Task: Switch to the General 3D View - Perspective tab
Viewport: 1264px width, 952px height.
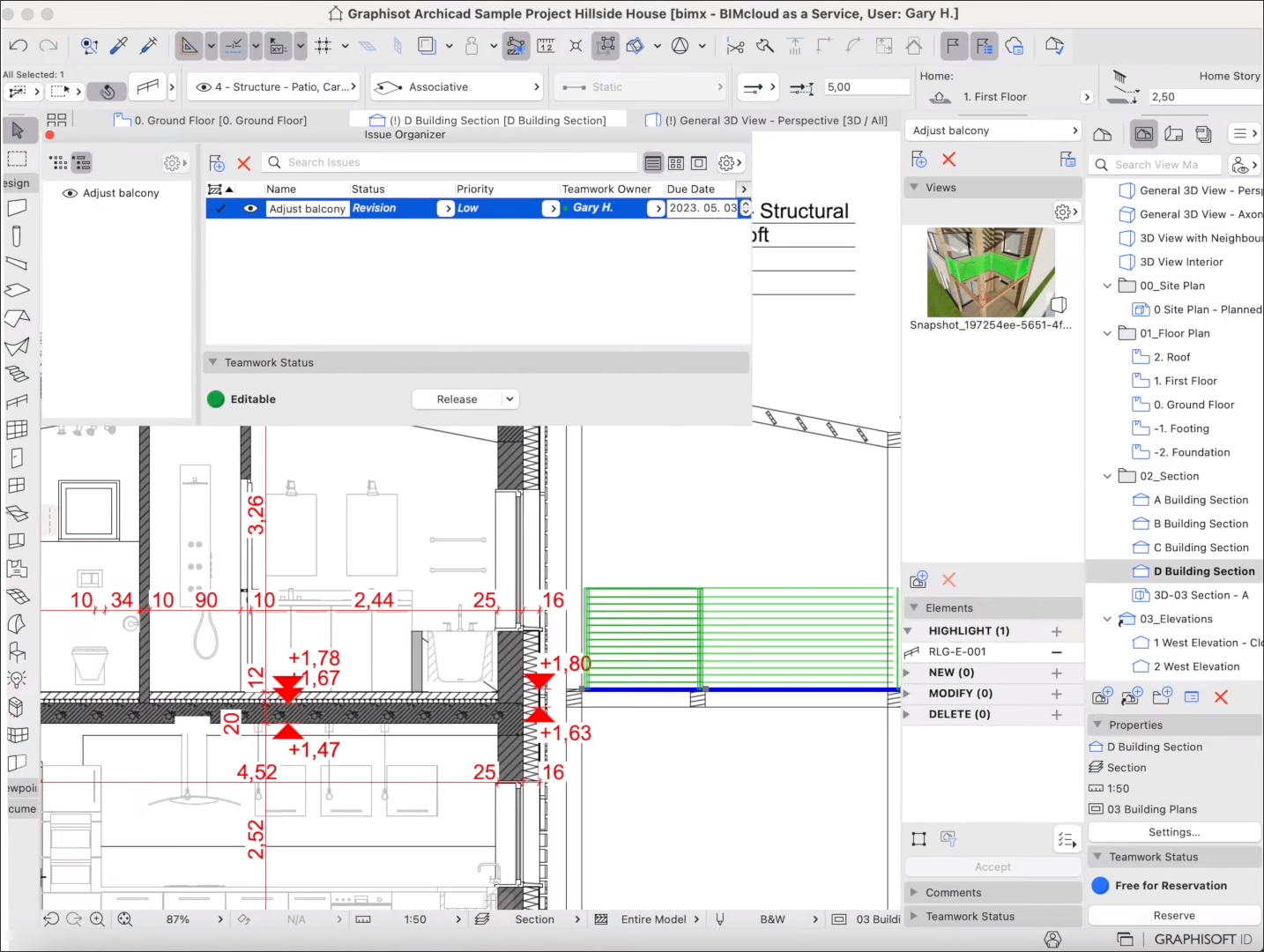Action: pos(767,121)
